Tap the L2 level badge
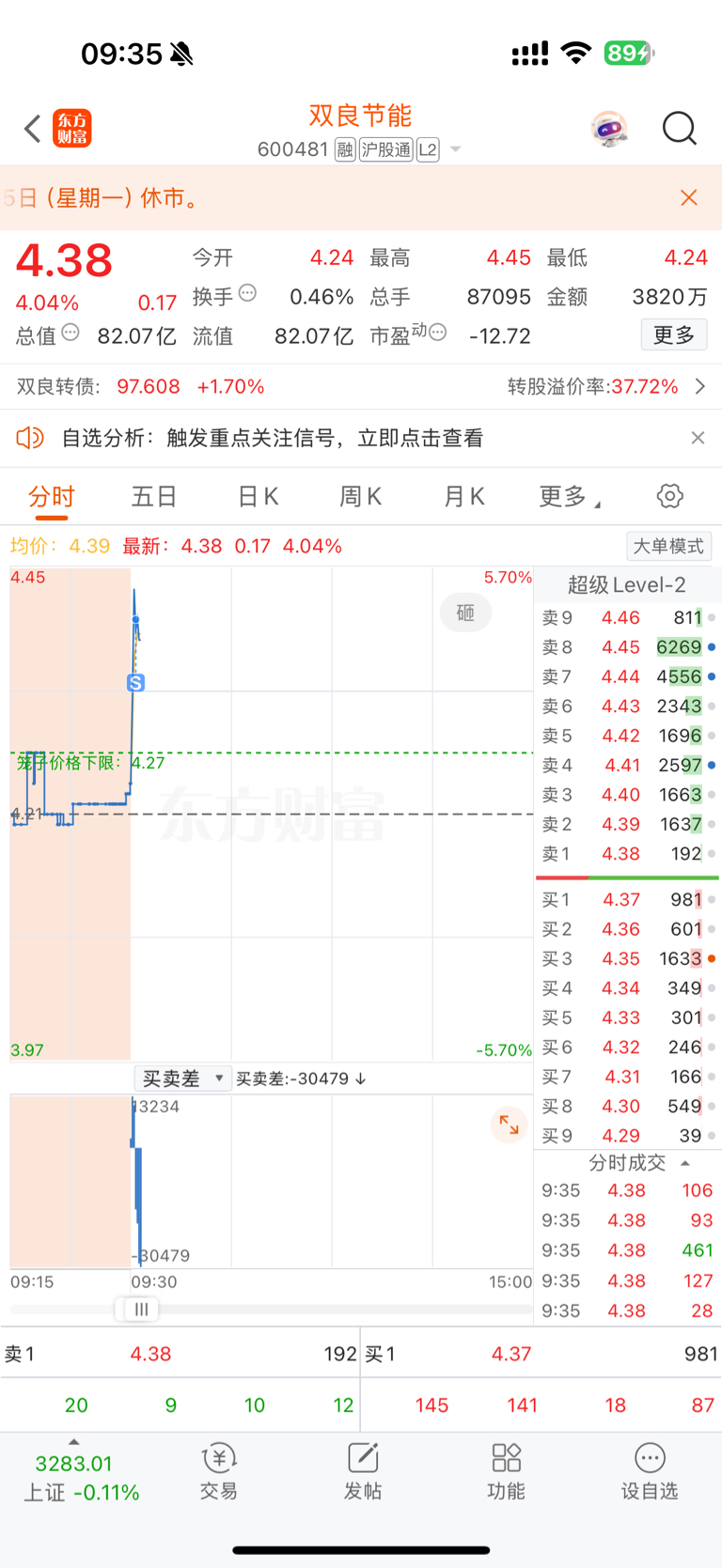This screenshot has height=1568, width=722. click(428, 150)
